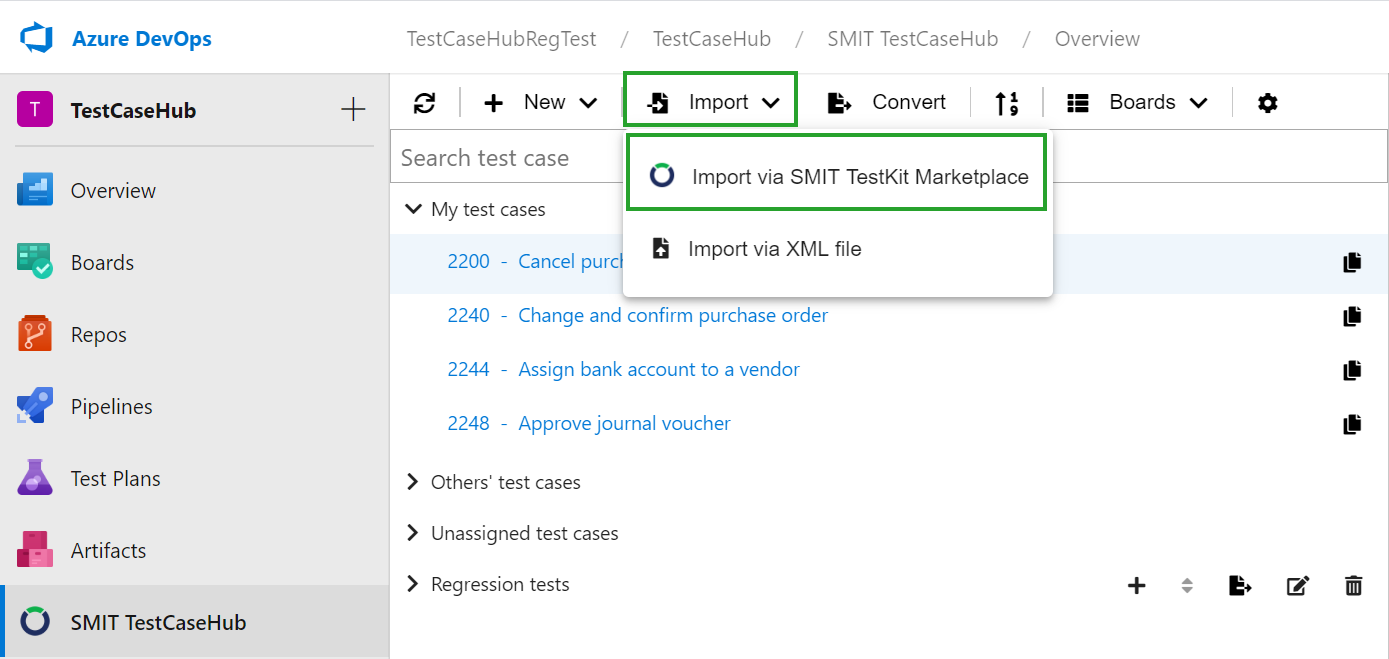Delete the Regression tests group

pos(1353,586)
